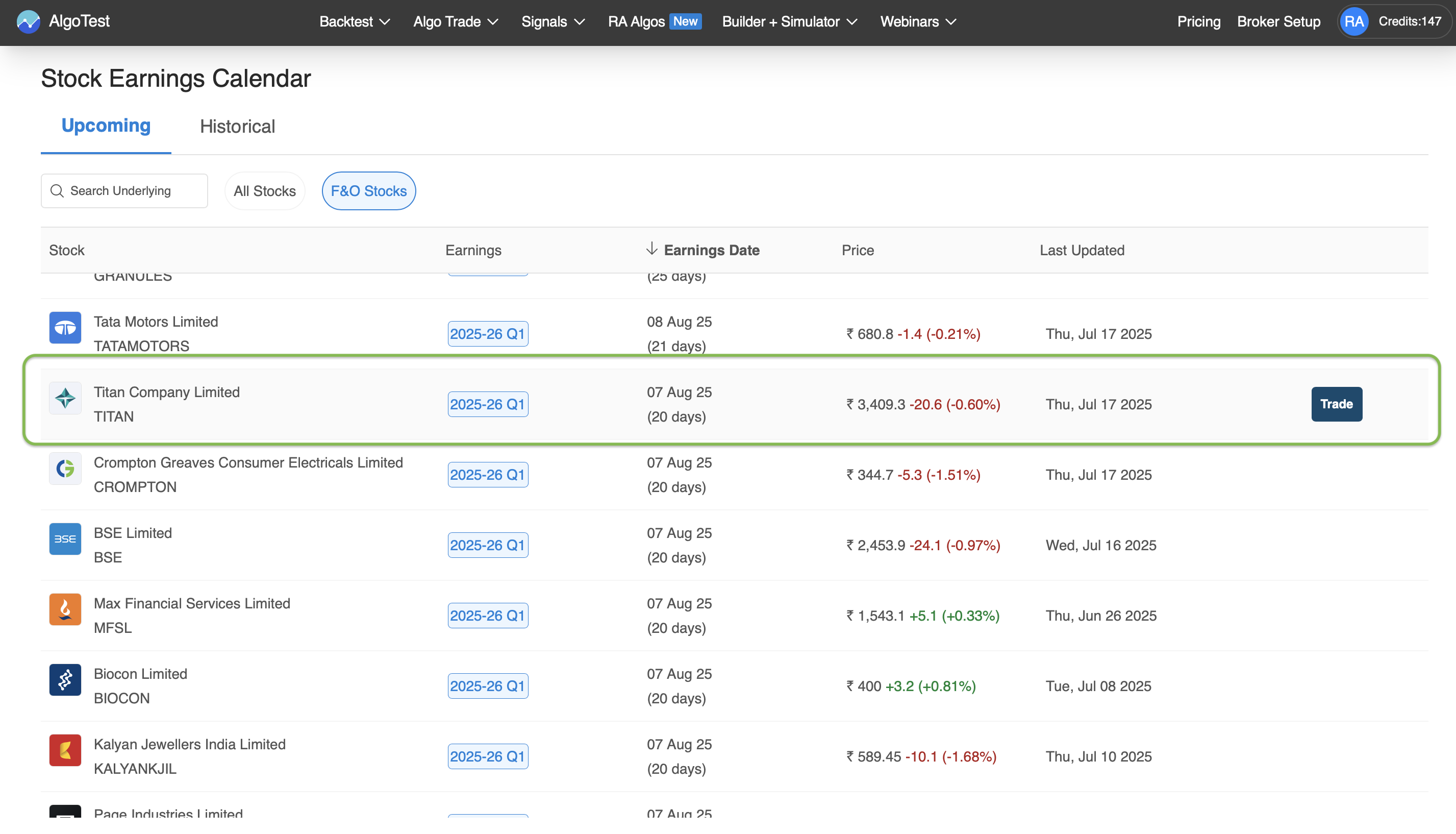Click Crompton Greaves Consumer Electricals Limited name
This screenshot has width=1456, height=834.
tap(248, 462)
